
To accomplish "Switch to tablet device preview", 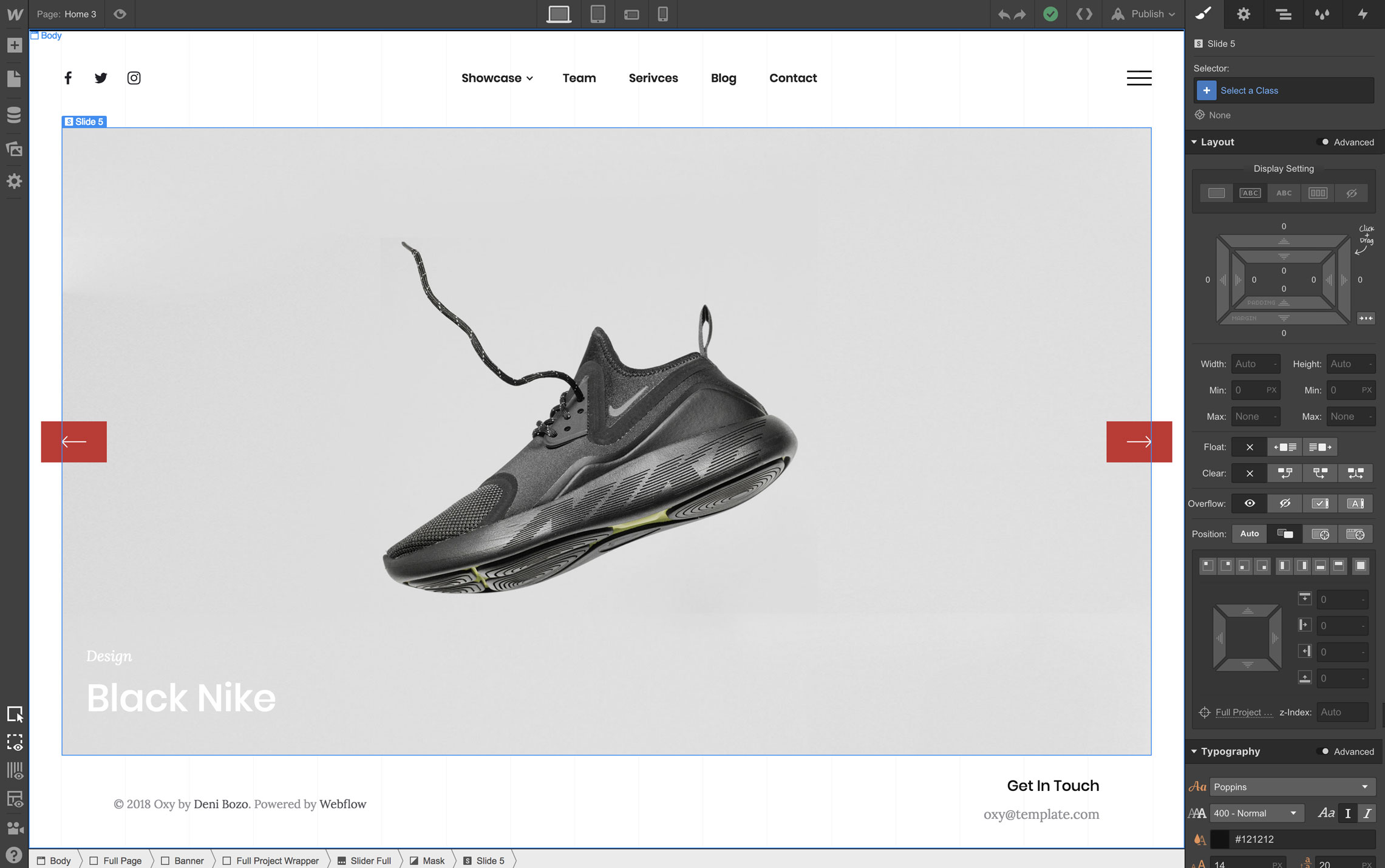I will [597, 14].
